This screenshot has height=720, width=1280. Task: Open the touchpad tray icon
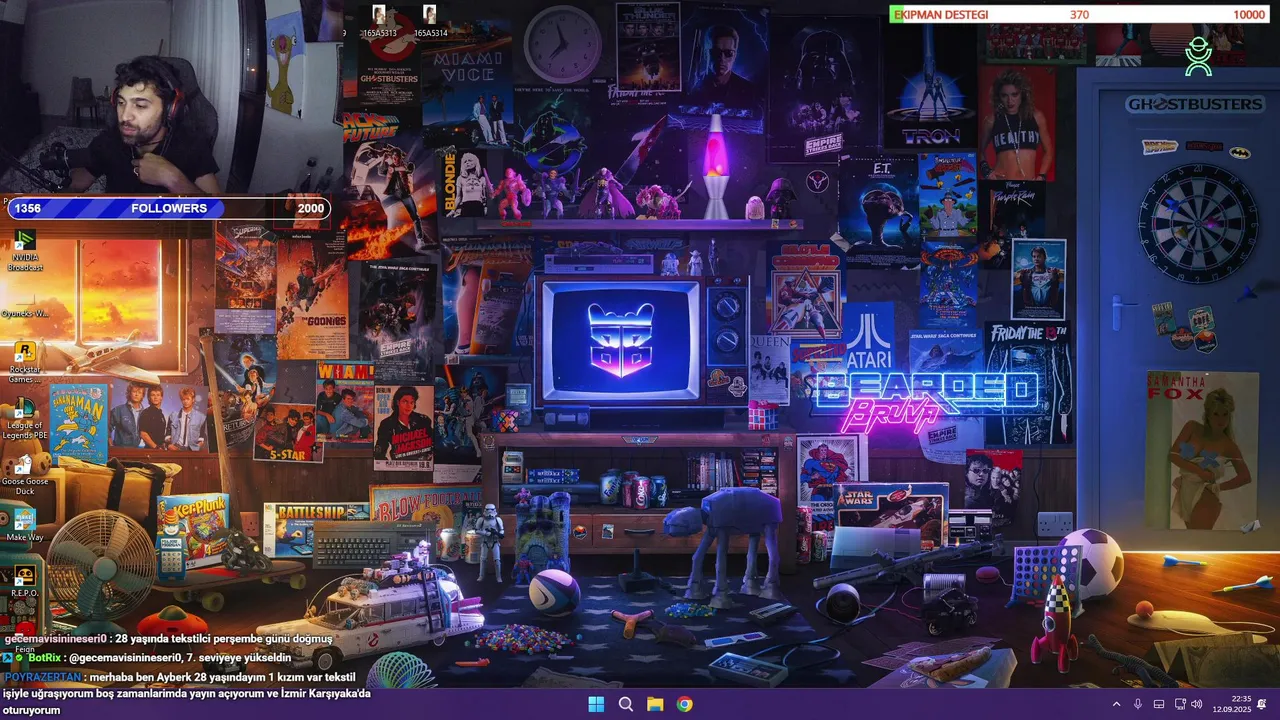pyautogui.click(x=1159, y=704)
